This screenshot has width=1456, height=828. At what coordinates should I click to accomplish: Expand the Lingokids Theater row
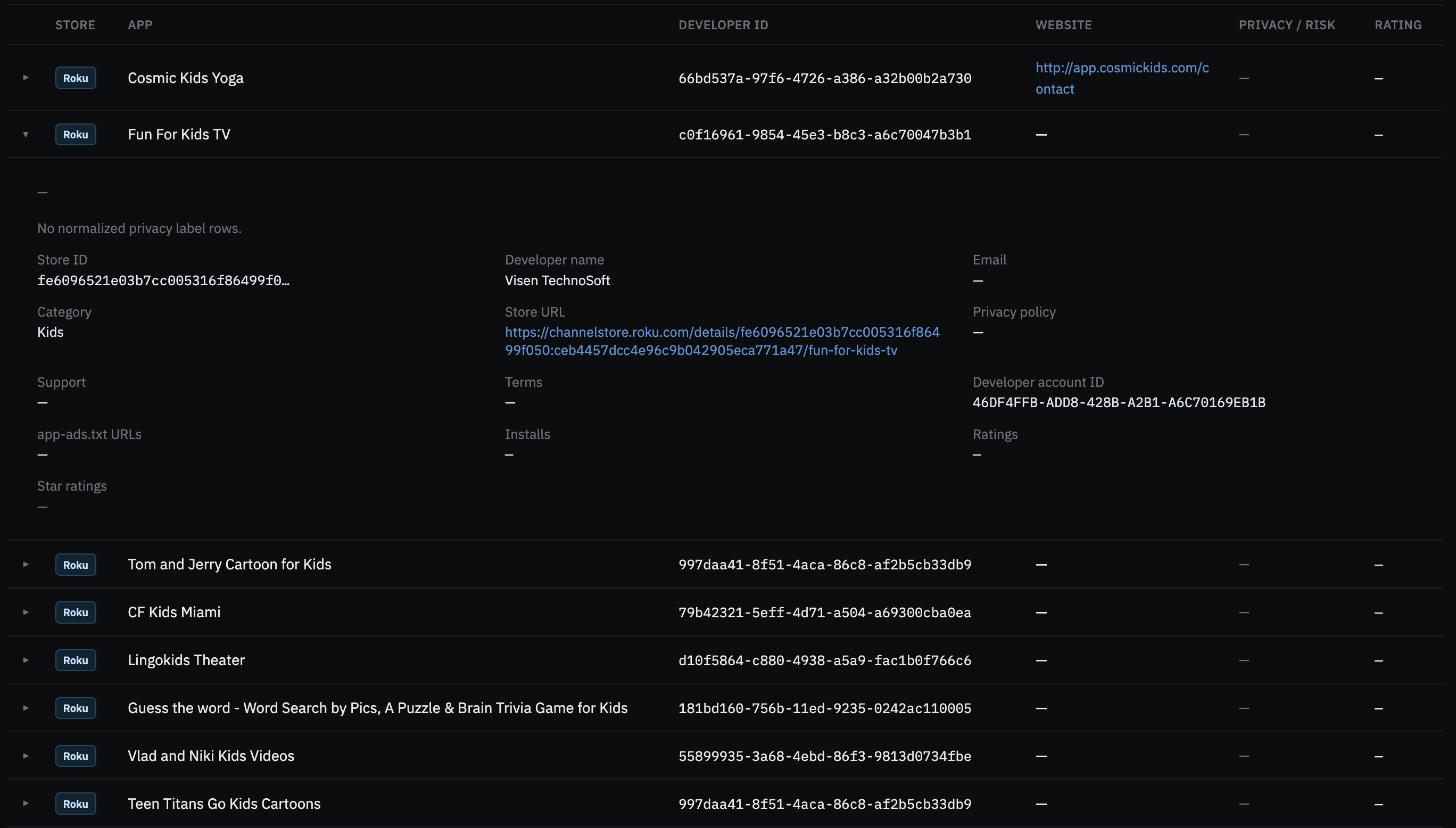pos(26,660)
